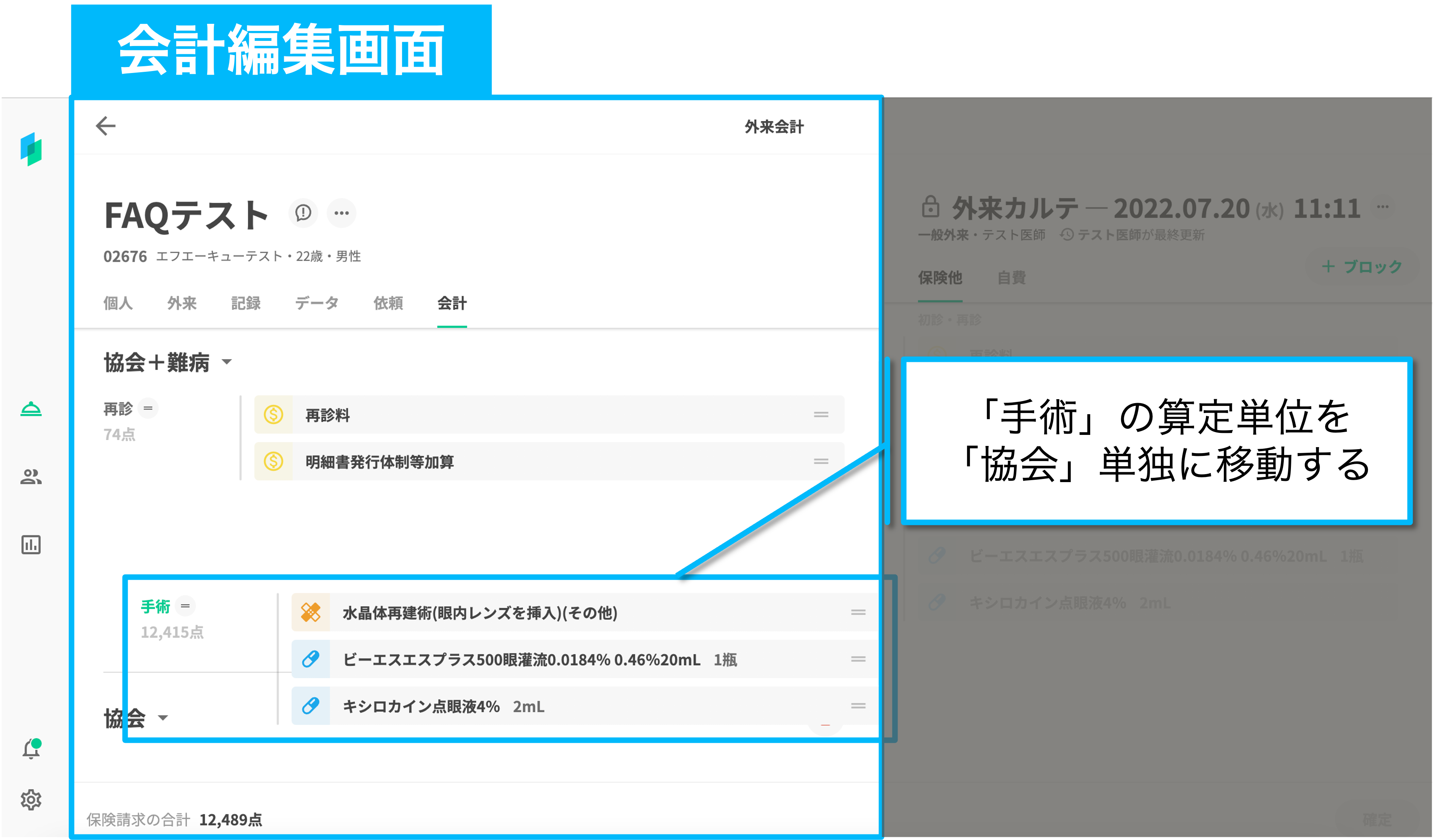Click the equals button next to 再診

pyautogui.click(x=148, y=408)
